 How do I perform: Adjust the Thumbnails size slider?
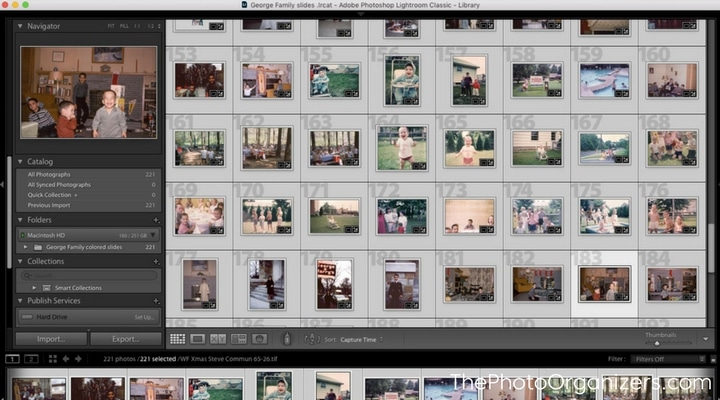pyautogui.click(x=657, y=343)
